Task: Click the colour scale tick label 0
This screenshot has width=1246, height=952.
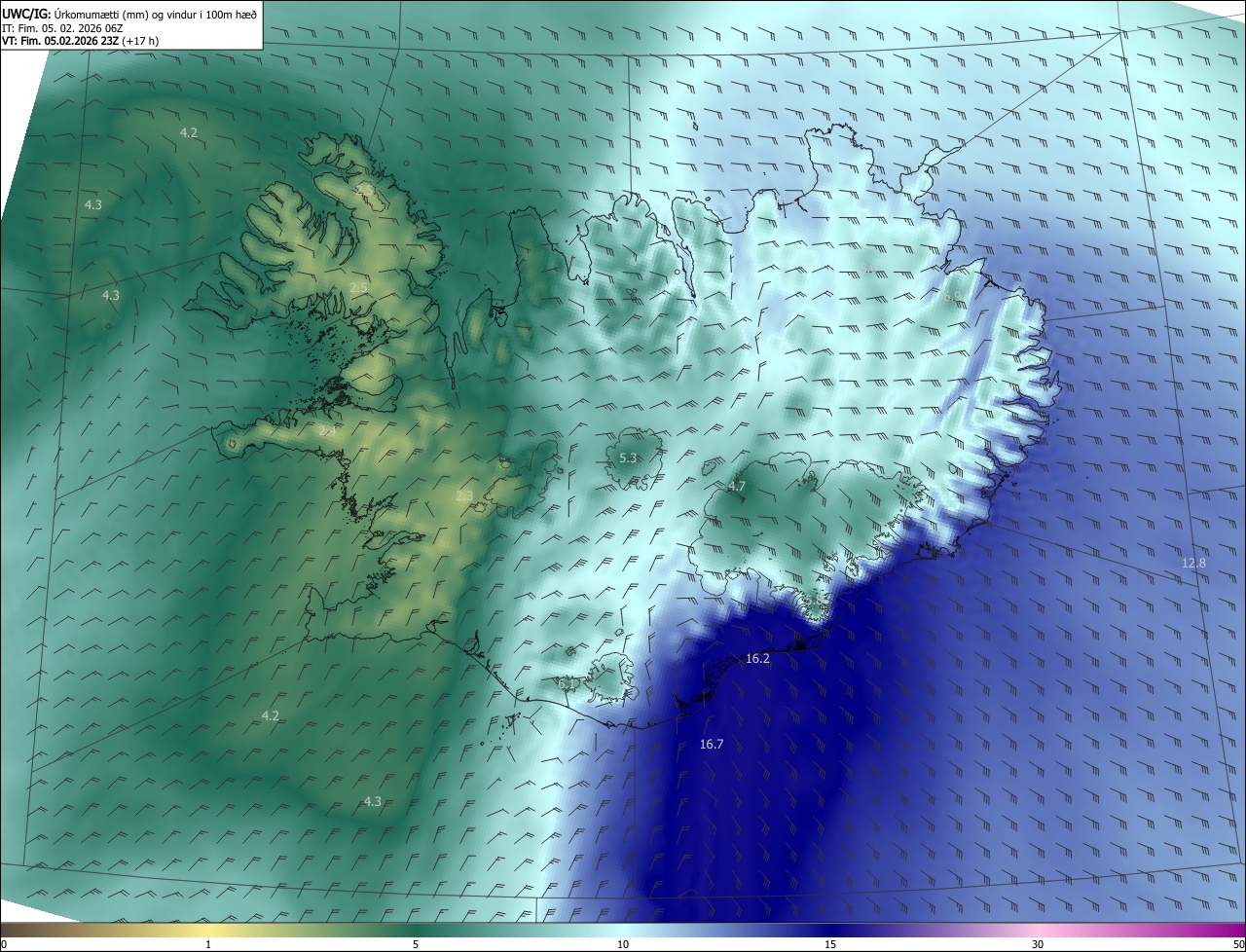Action: tap(4, 944)
